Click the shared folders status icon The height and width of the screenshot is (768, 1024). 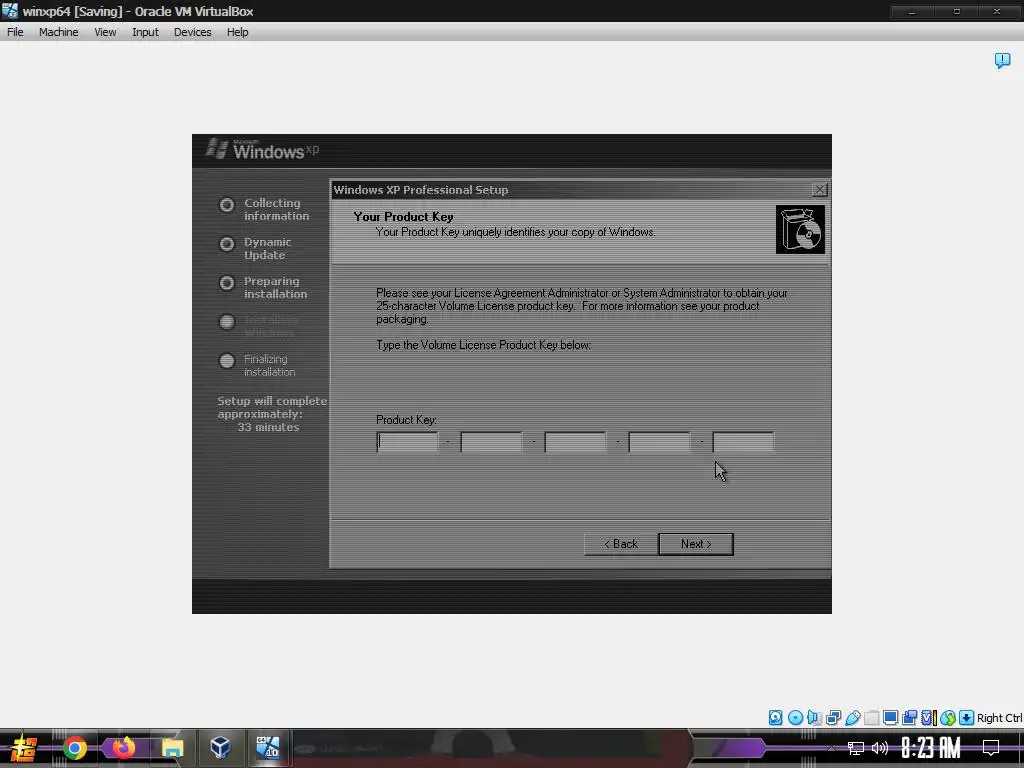point(871,718)
